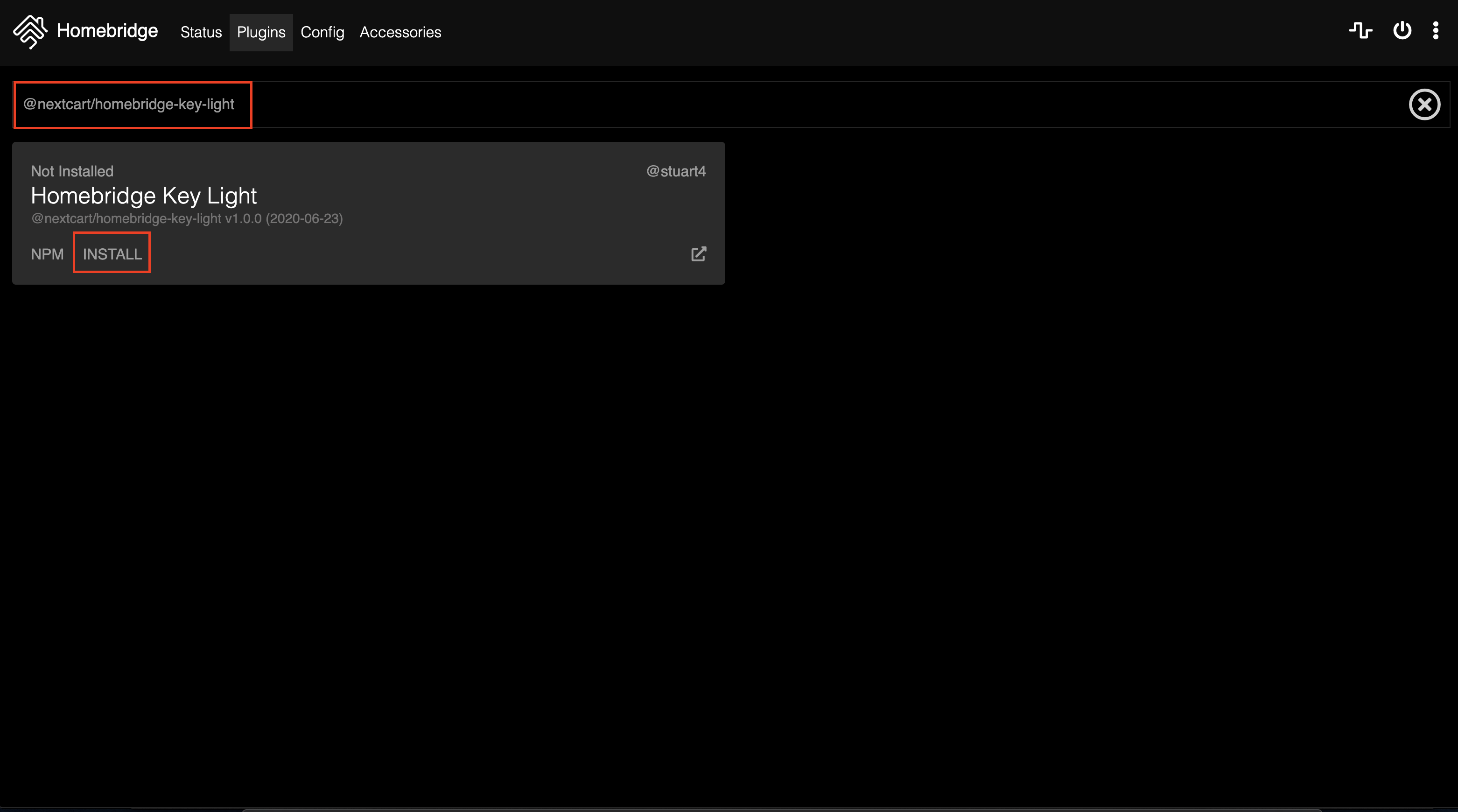Click the NPM link on plugin card
The image size is (1458, 812).
pos(47,254)
